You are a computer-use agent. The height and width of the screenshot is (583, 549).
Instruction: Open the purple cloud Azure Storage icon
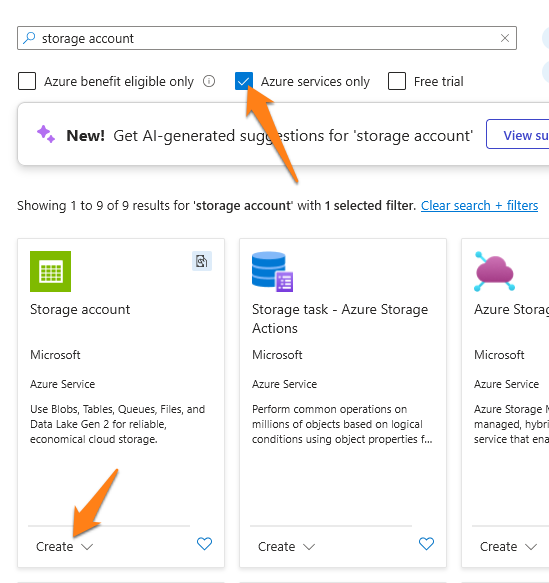pyautogui.click(x=495, y=271)
